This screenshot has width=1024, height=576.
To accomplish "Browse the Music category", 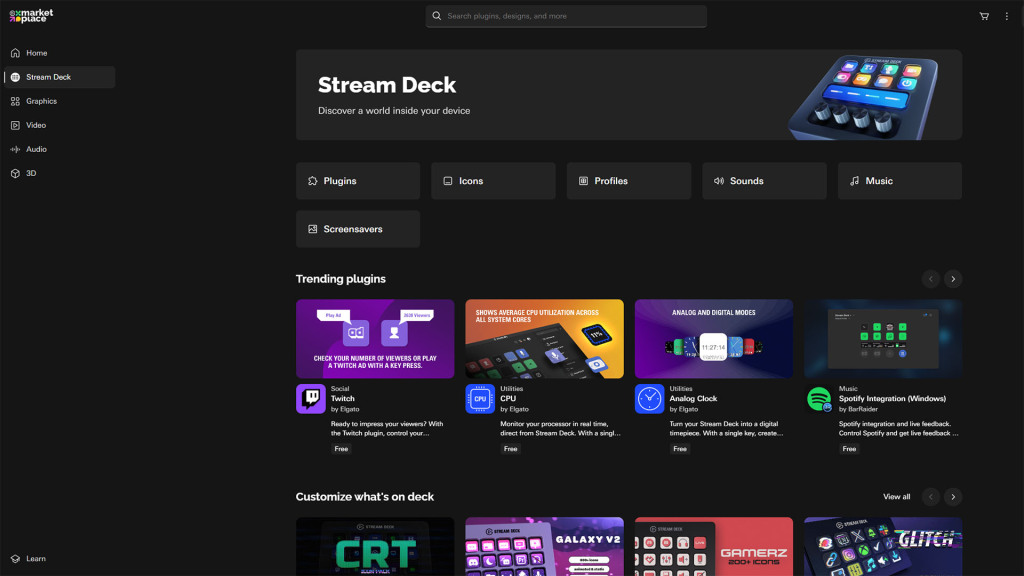I will (900, 181).
